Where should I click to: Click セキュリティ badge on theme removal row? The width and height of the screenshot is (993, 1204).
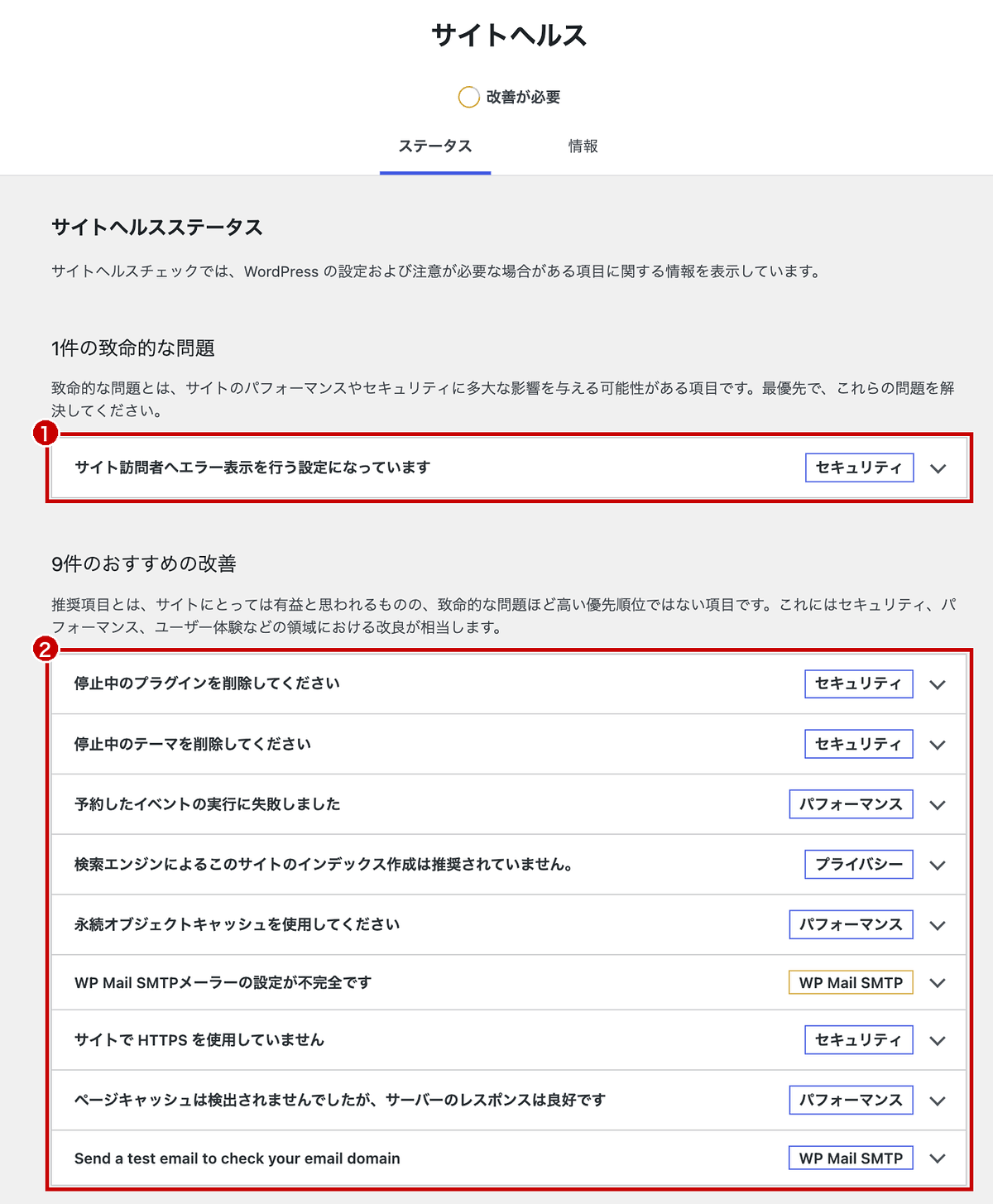[x=859, y=744]
